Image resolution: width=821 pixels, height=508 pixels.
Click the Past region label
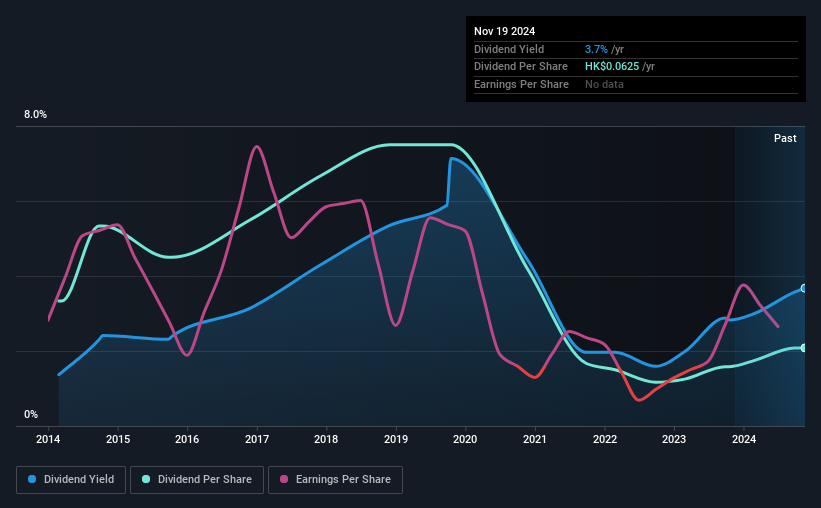(x=785, y=138)
